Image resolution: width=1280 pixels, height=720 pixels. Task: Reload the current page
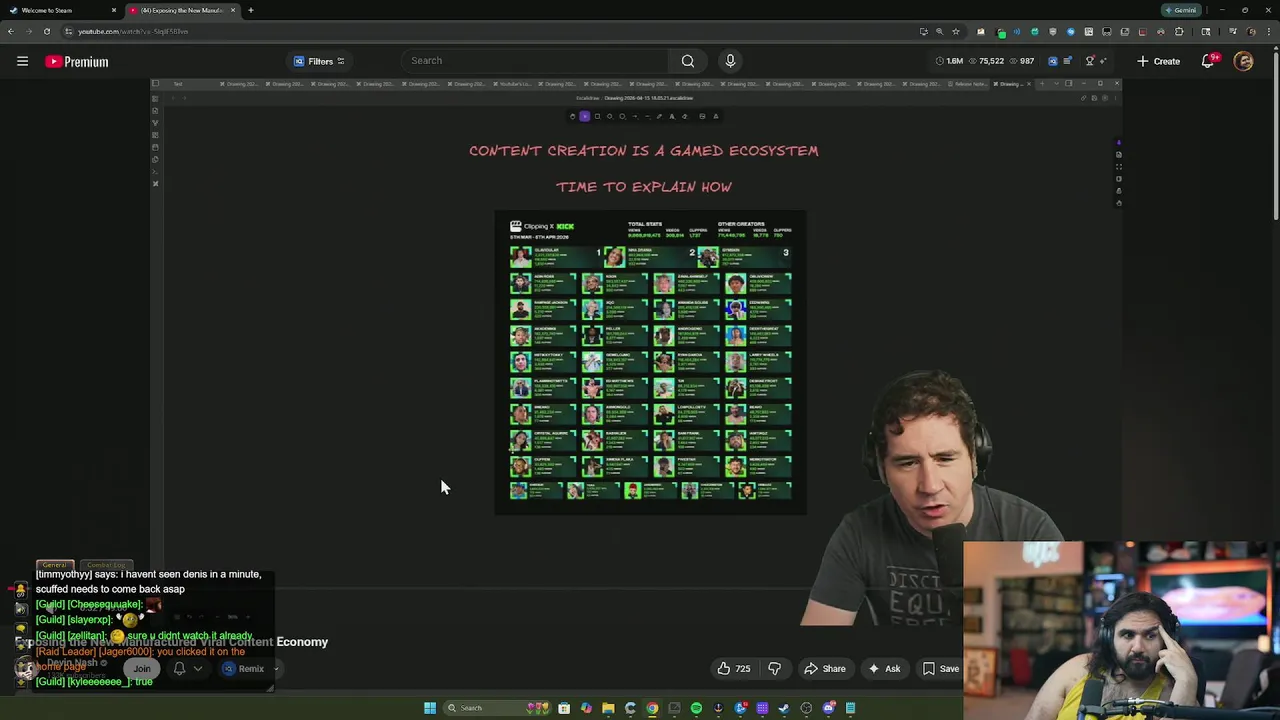[x=46, y=31]
